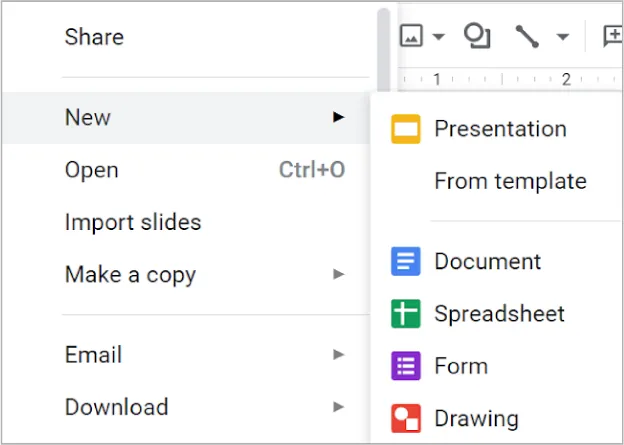Open the Download submenu

tap(116, 407)
